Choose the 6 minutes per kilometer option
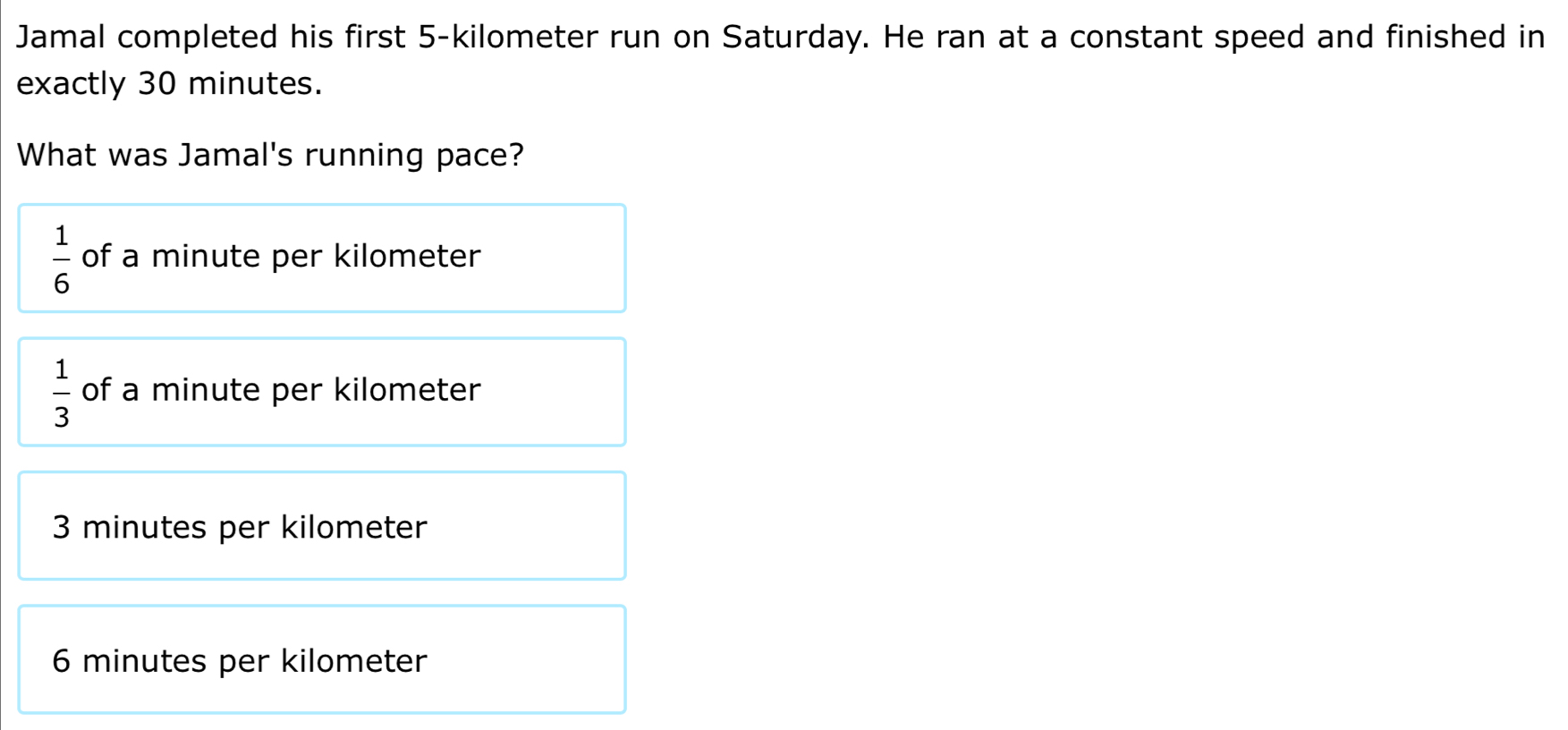This screenshot has height=730, width=1568. [x=322, y=660]
